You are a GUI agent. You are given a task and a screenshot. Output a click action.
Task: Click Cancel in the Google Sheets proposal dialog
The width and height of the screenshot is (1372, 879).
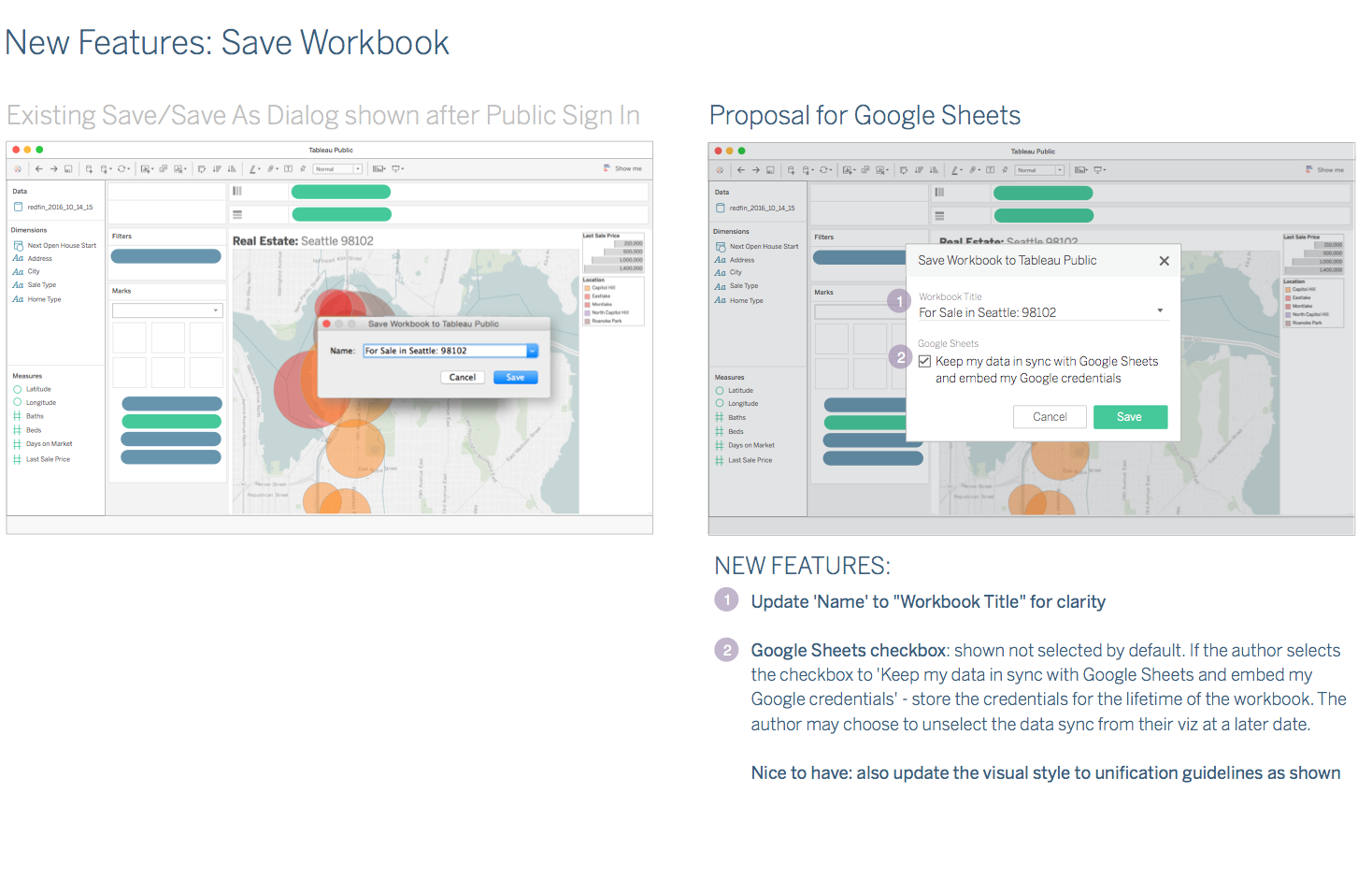tap(1050, 417)
